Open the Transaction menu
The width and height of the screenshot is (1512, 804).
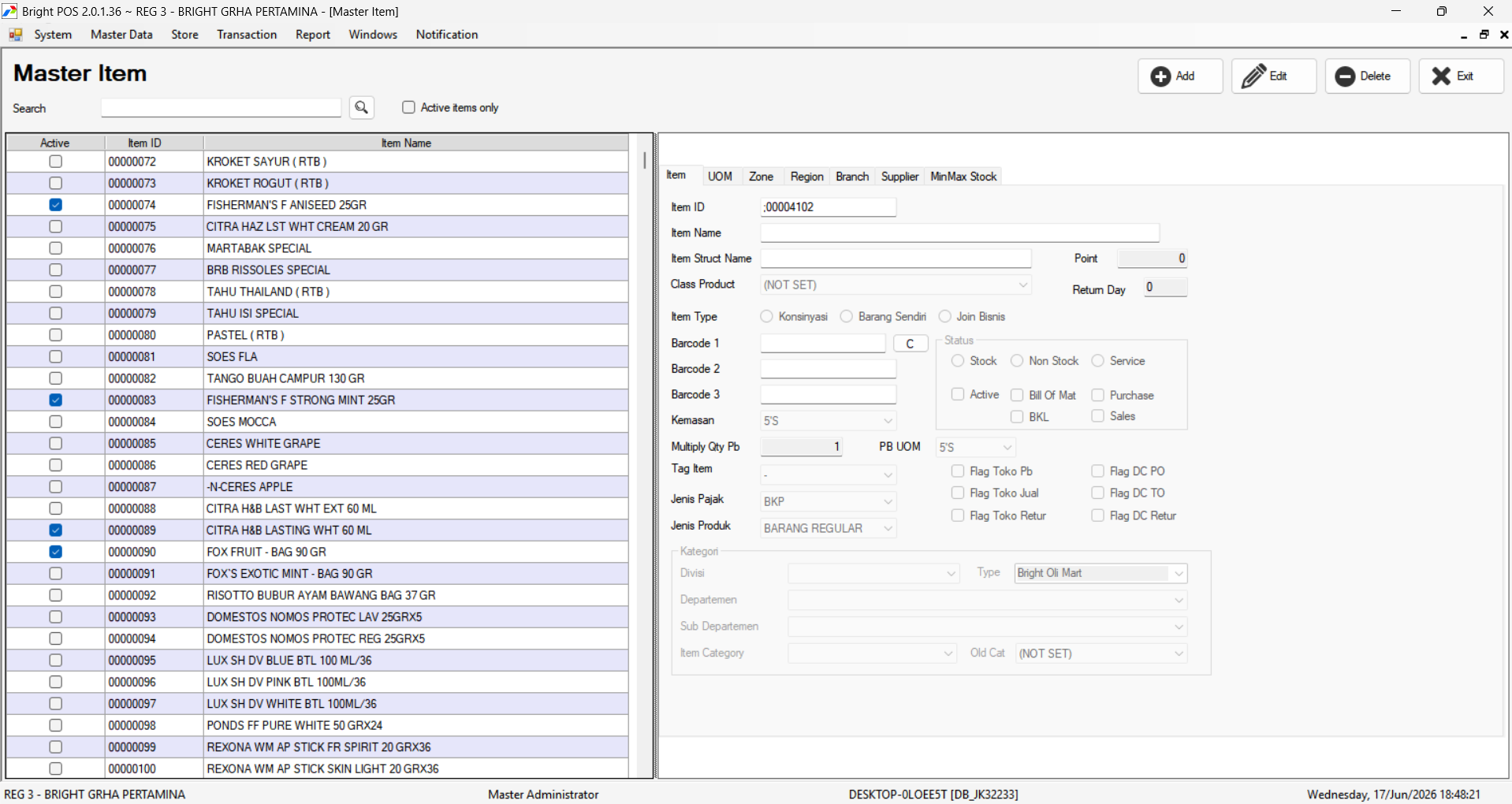(247, 35)
